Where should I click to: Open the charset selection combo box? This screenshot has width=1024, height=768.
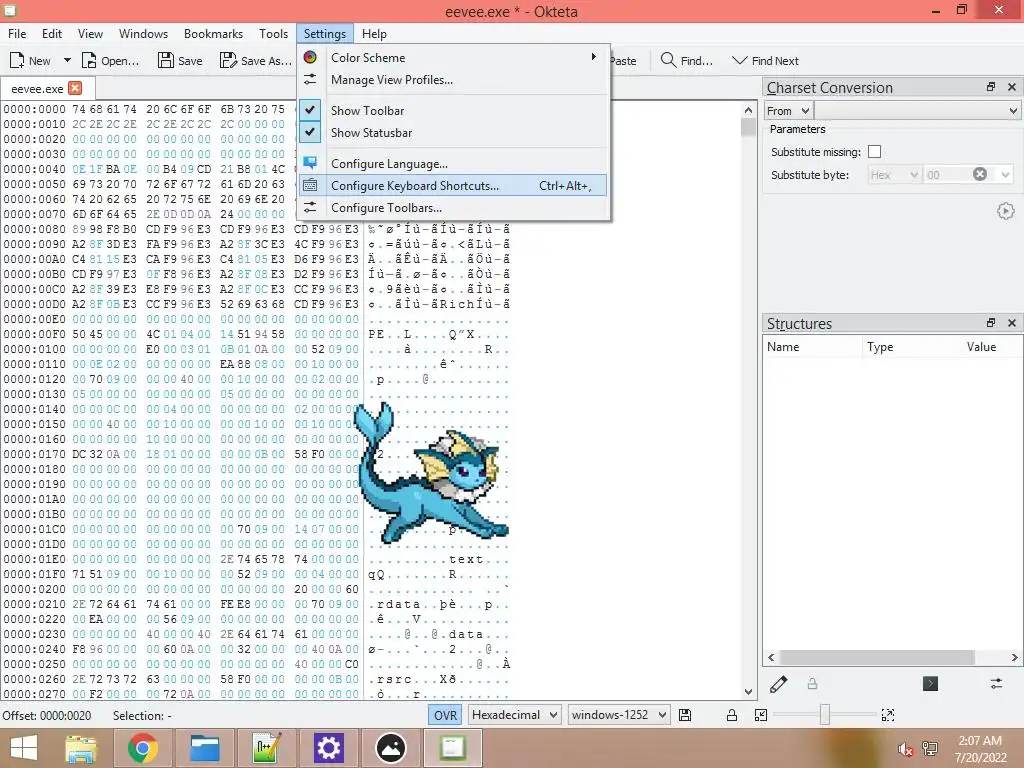tap(917, 110)
